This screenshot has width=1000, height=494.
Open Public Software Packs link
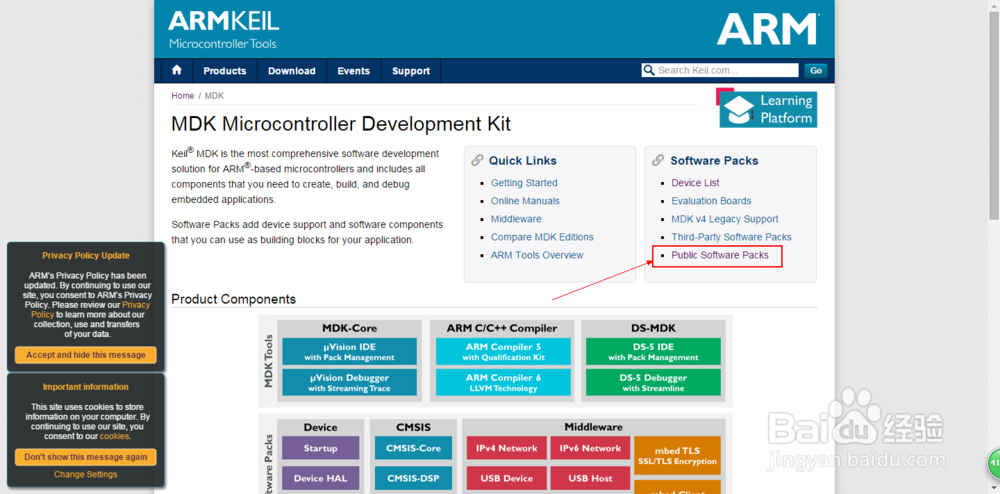point(720,255)
